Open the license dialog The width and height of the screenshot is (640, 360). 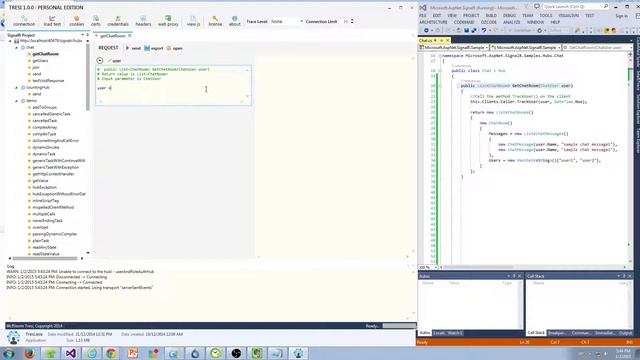pyautogui.click(x=215, y=21)
